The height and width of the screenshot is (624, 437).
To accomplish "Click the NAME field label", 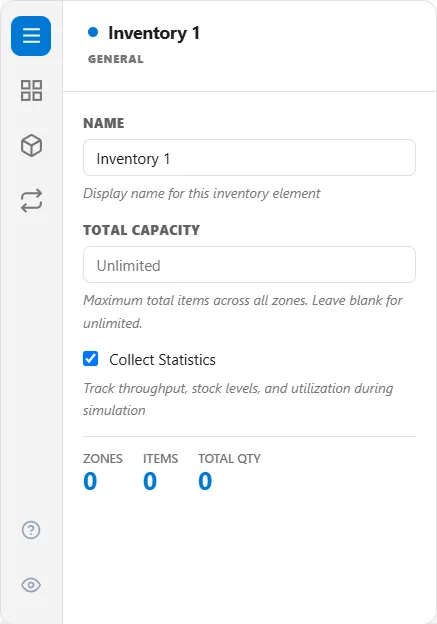I will point(104,123).
